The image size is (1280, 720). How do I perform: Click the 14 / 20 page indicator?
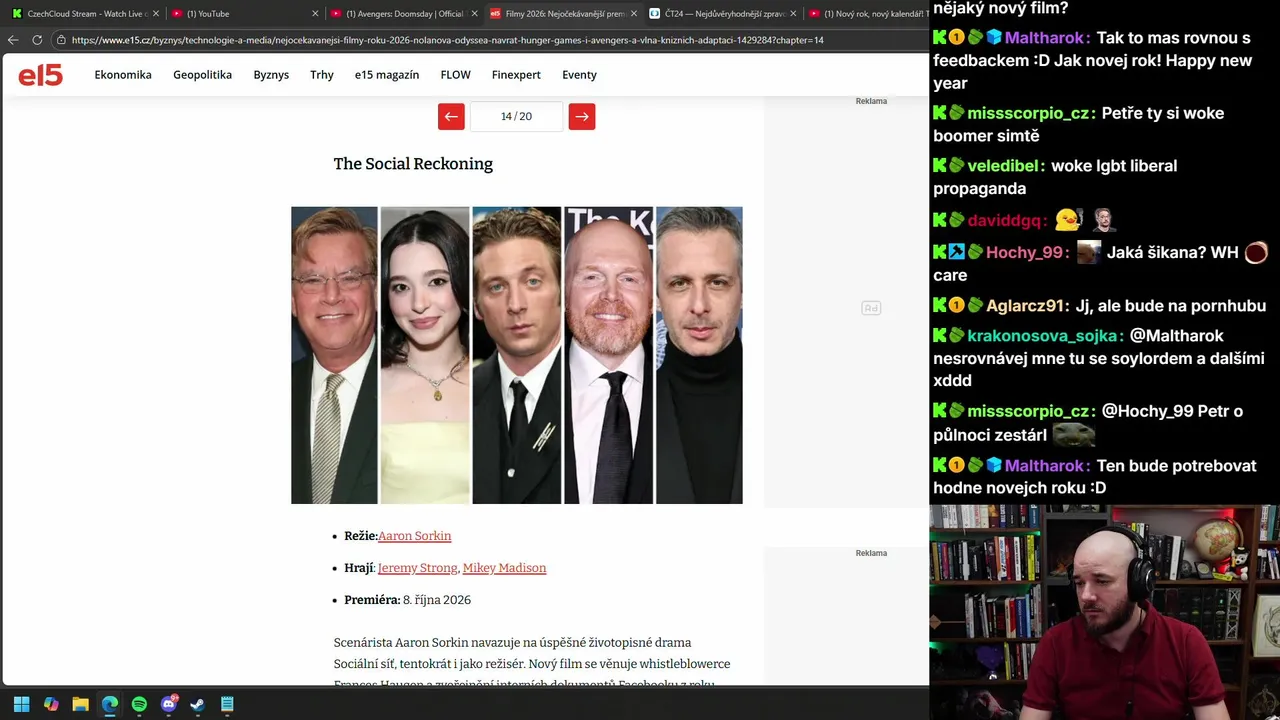click(x=516, y=116)
